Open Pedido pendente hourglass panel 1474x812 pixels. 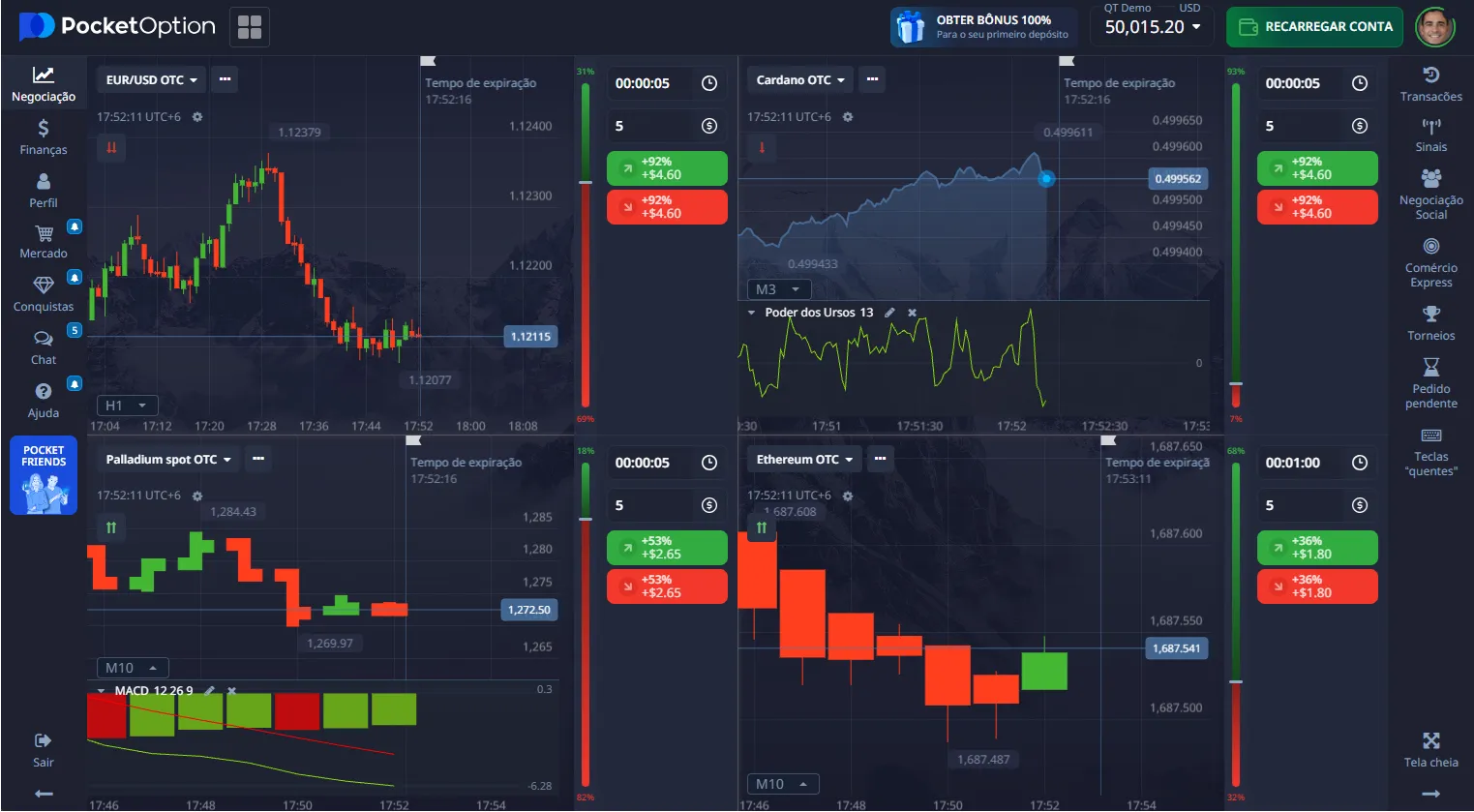click(1430, 383)
